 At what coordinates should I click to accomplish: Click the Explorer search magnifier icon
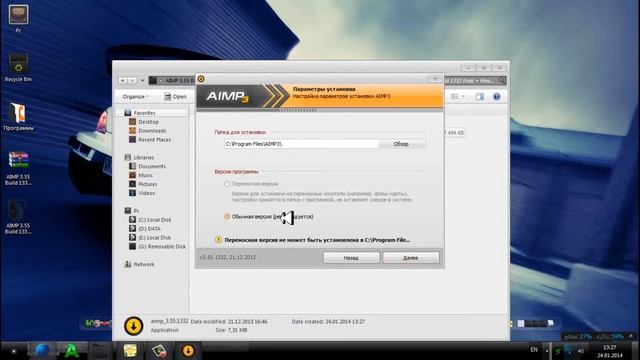point(501,81)
